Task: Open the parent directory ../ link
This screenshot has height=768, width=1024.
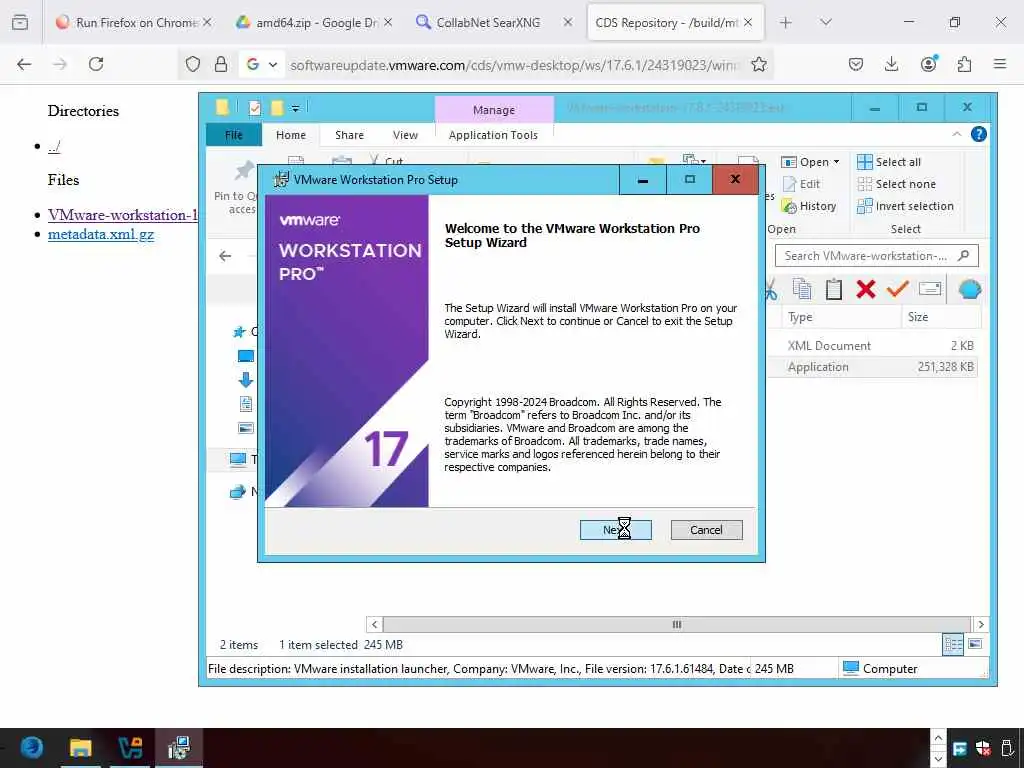Action: click(x=54, y=146)
